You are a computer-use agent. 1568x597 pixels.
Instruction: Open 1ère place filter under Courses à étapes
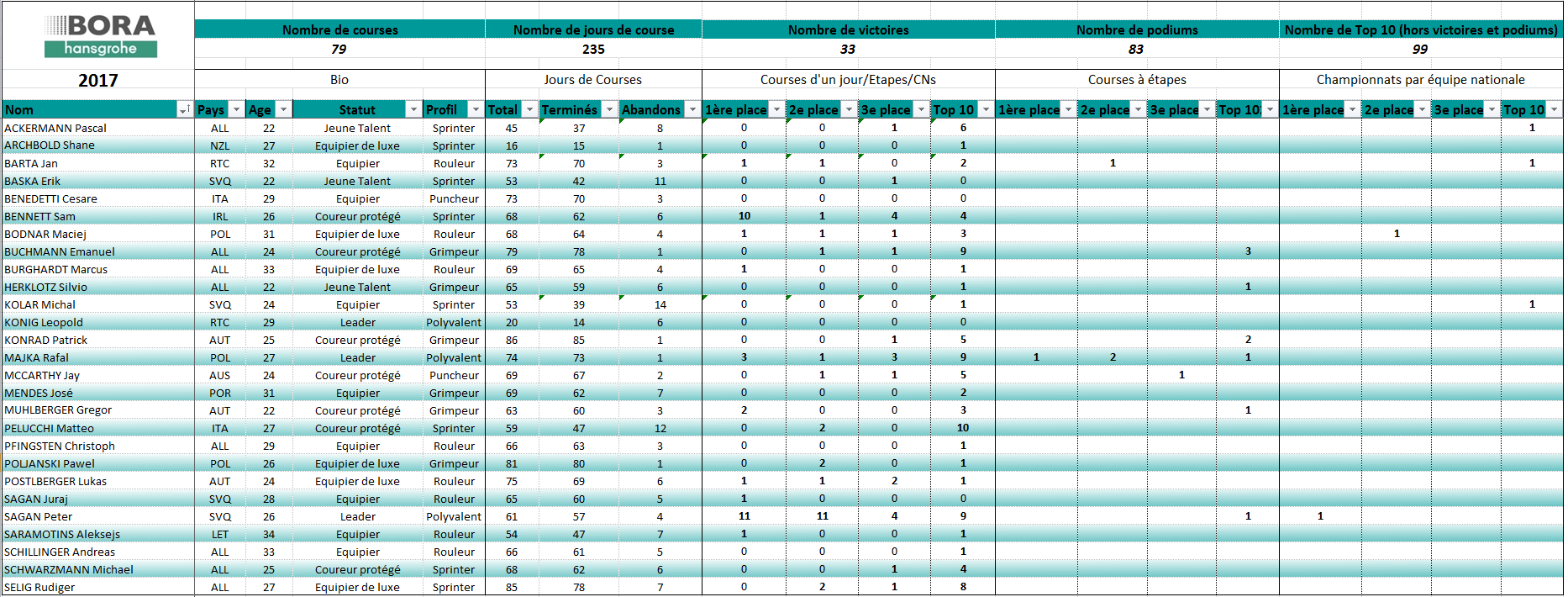pos(1069,110)
